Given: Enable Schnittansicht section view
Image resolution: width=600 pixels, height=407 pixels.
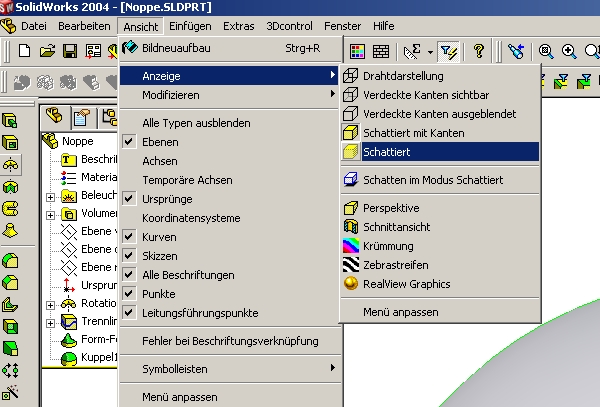Looking at the screenshot, I should 440,227.
